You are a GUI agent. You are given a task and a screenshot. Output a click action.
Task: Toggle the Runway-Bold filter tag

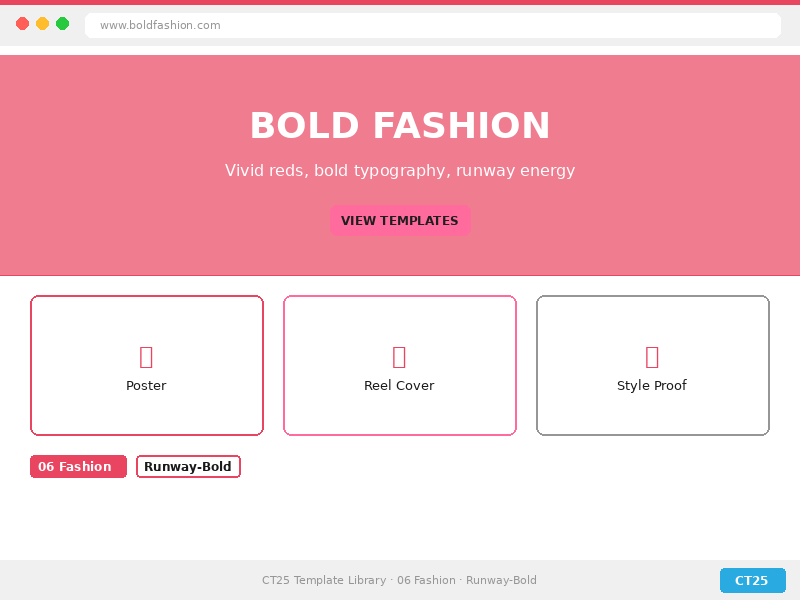[188, 466]
